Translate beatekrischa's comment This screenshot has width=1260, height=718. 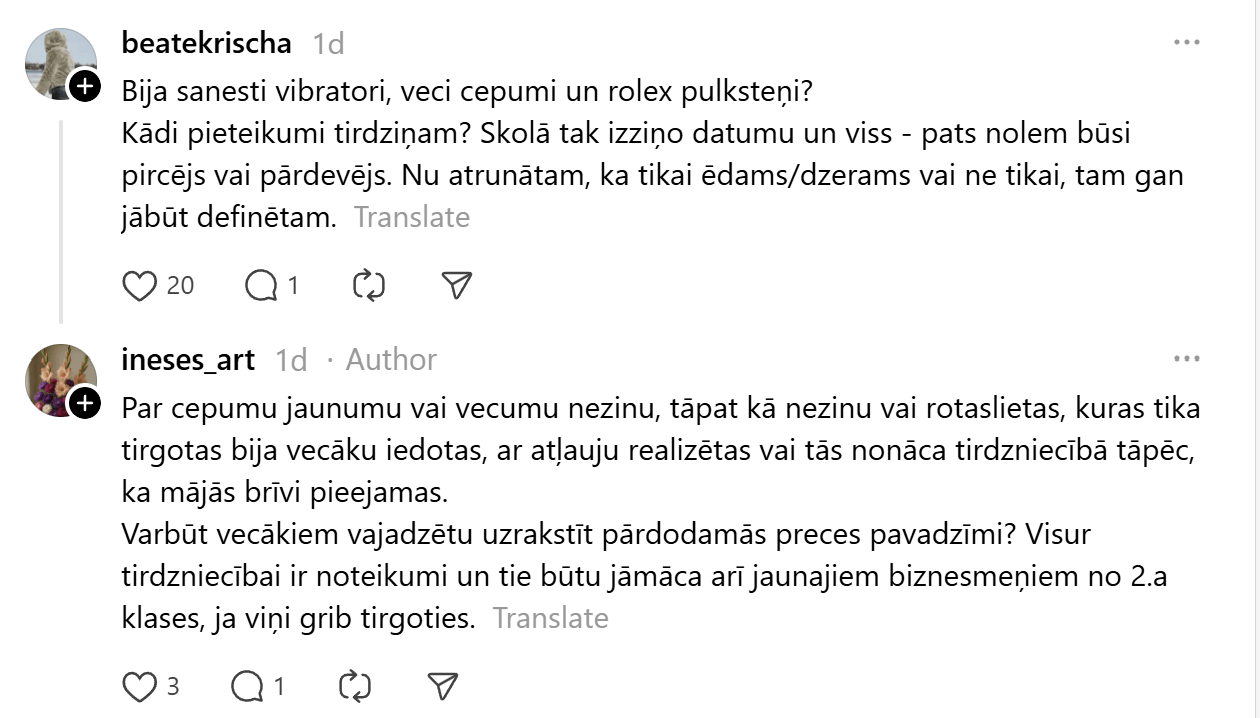tap(411, 217)
